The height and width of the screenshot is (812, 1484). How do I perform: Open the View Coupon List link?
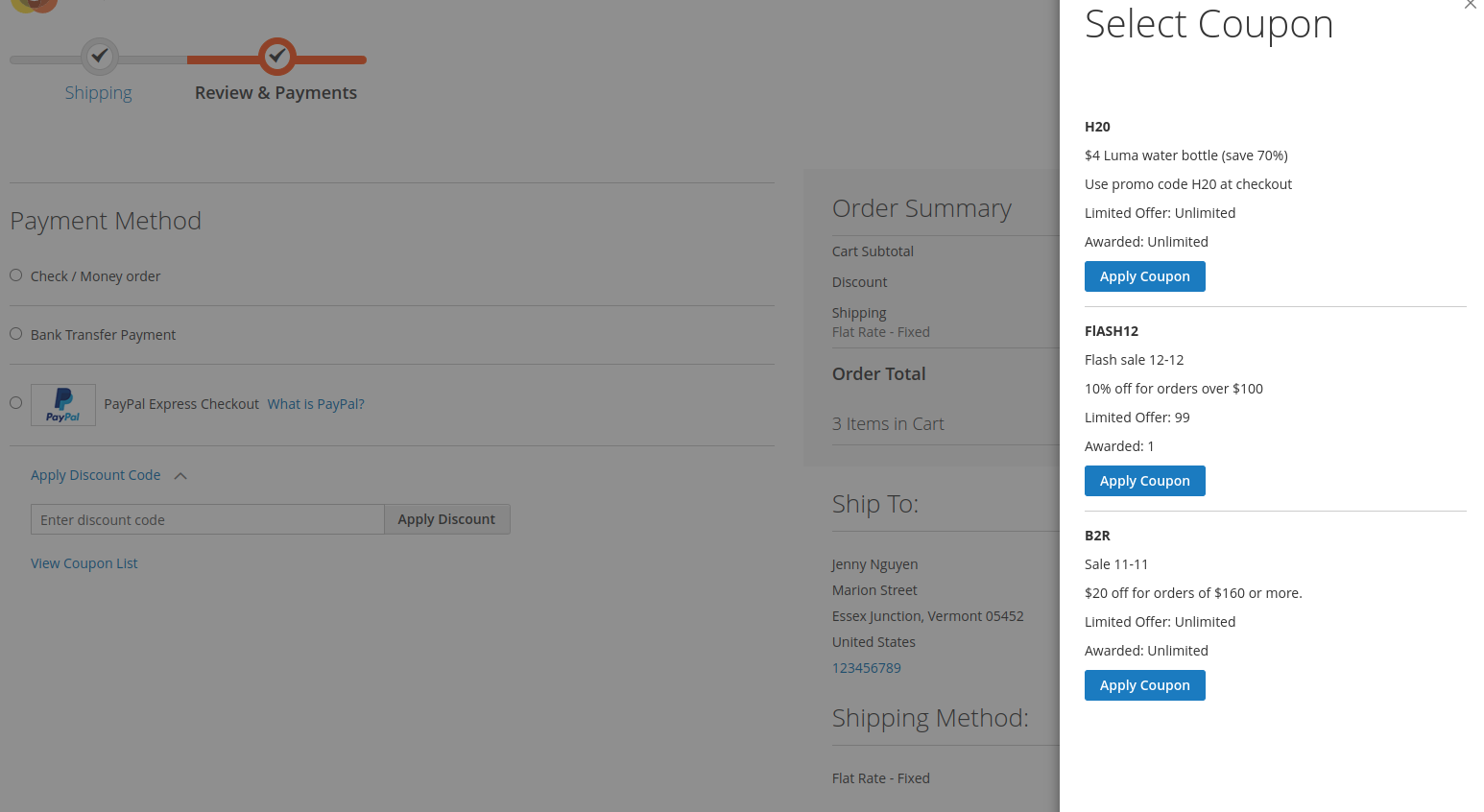(x=84, y=563)
